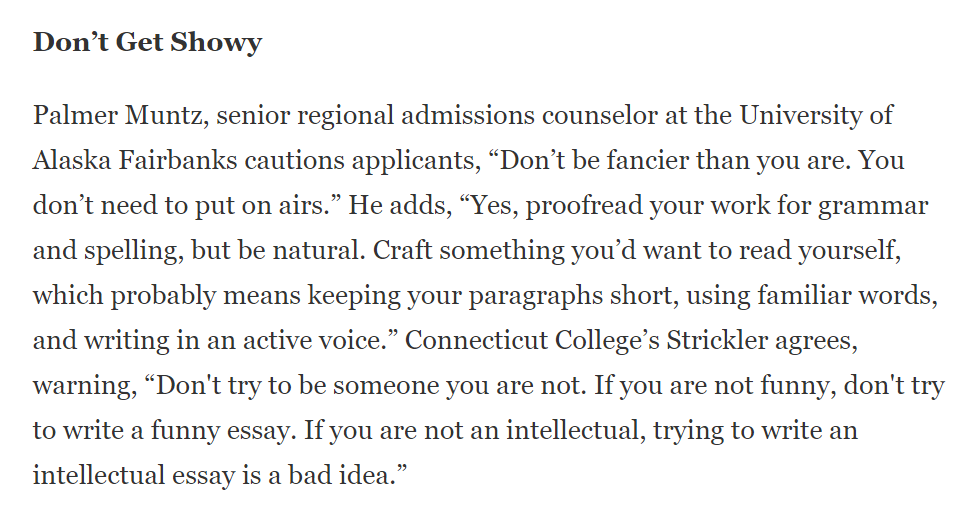Click the words University of
Screen dimensions: 961x525
(816, 116)
